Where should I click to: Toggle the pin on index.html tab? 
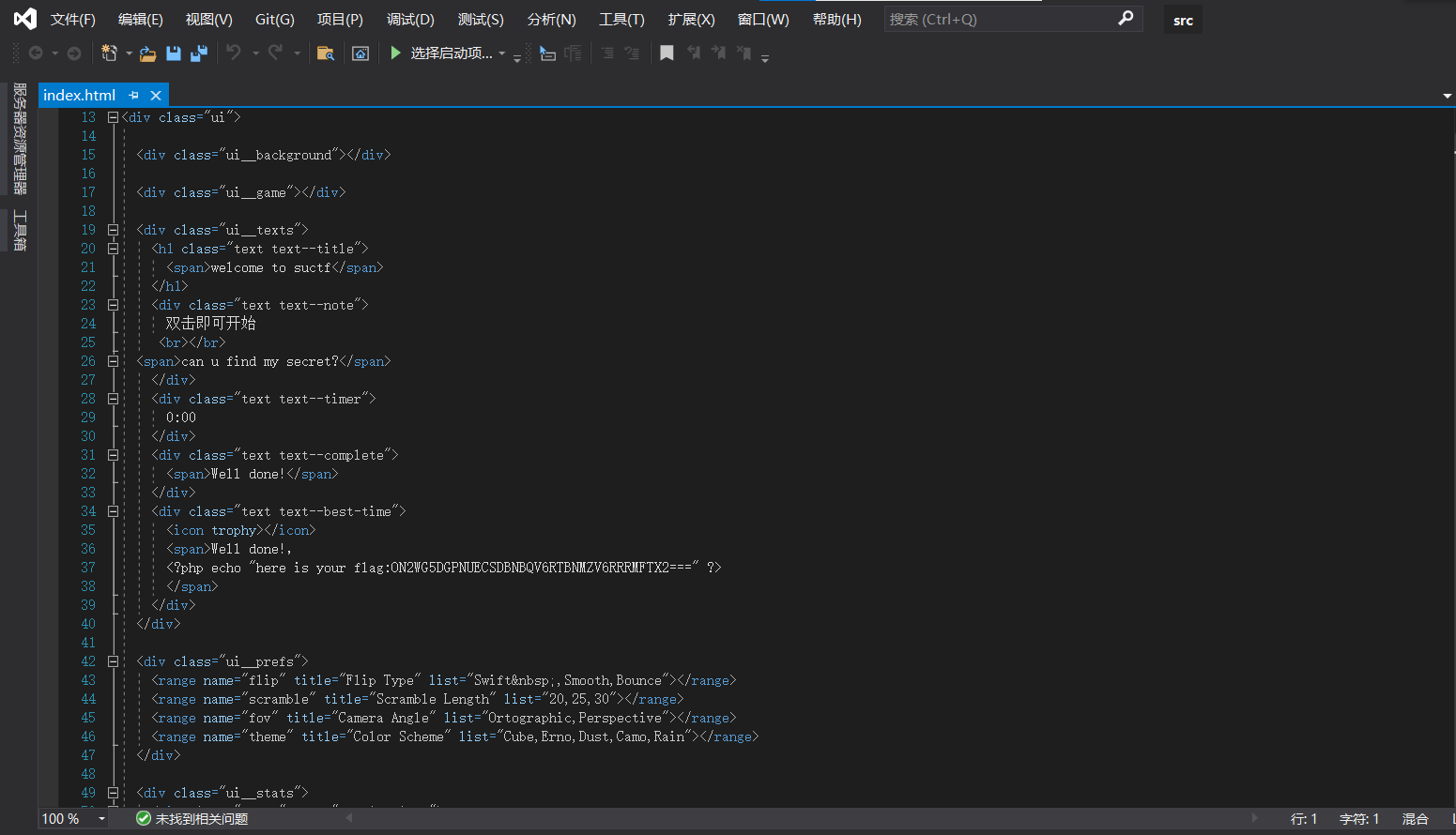point(133,95)
